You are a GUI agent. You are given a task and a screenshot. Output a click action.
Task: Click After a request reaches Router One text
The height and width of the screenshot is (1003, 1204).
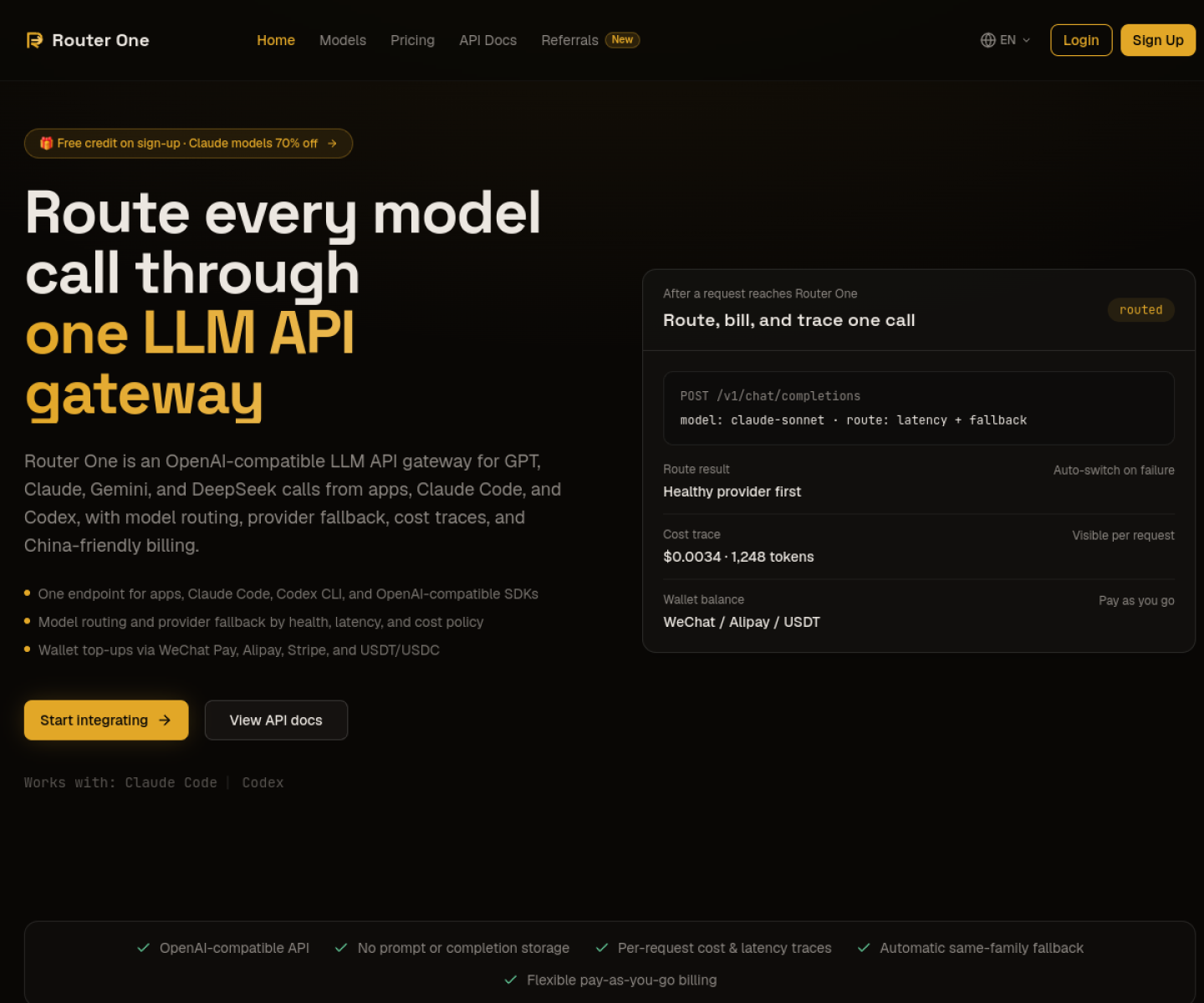tap(760, 293)
